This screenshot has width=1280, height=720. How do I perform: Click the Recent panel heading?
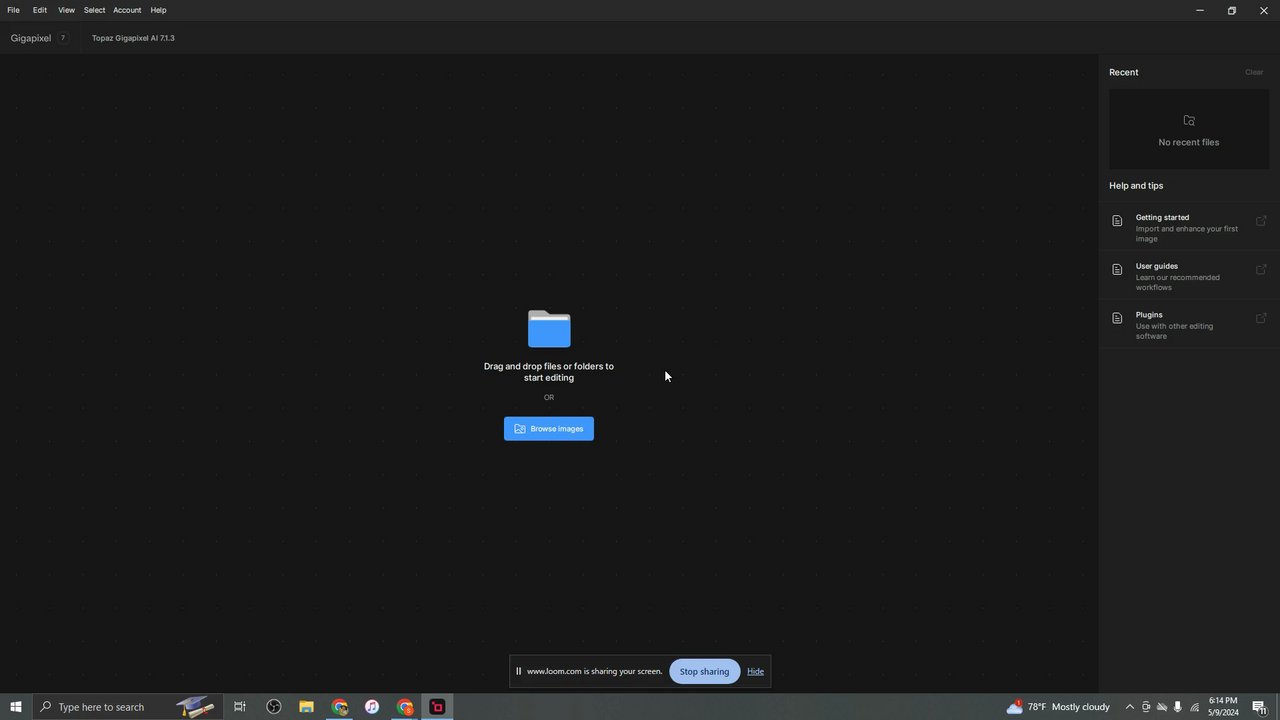pyautogui.click(x=1123, y=72)
